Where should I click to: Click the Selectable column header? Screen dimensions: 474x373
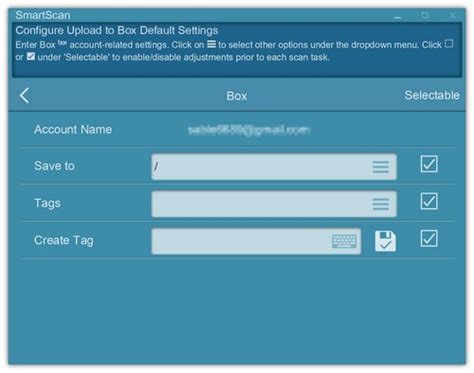click(x=432, y=95)
